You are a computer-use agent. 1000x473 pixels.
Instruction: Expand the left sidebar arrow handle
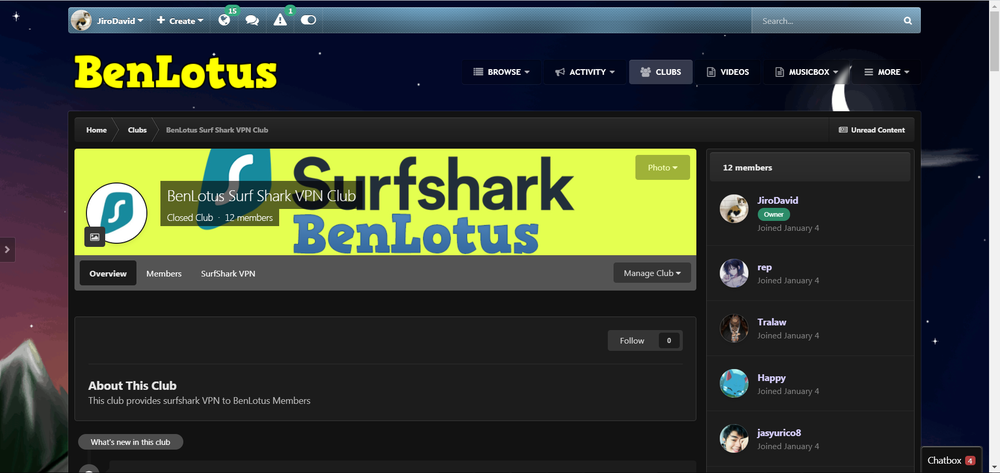click(x=7, y=249)
